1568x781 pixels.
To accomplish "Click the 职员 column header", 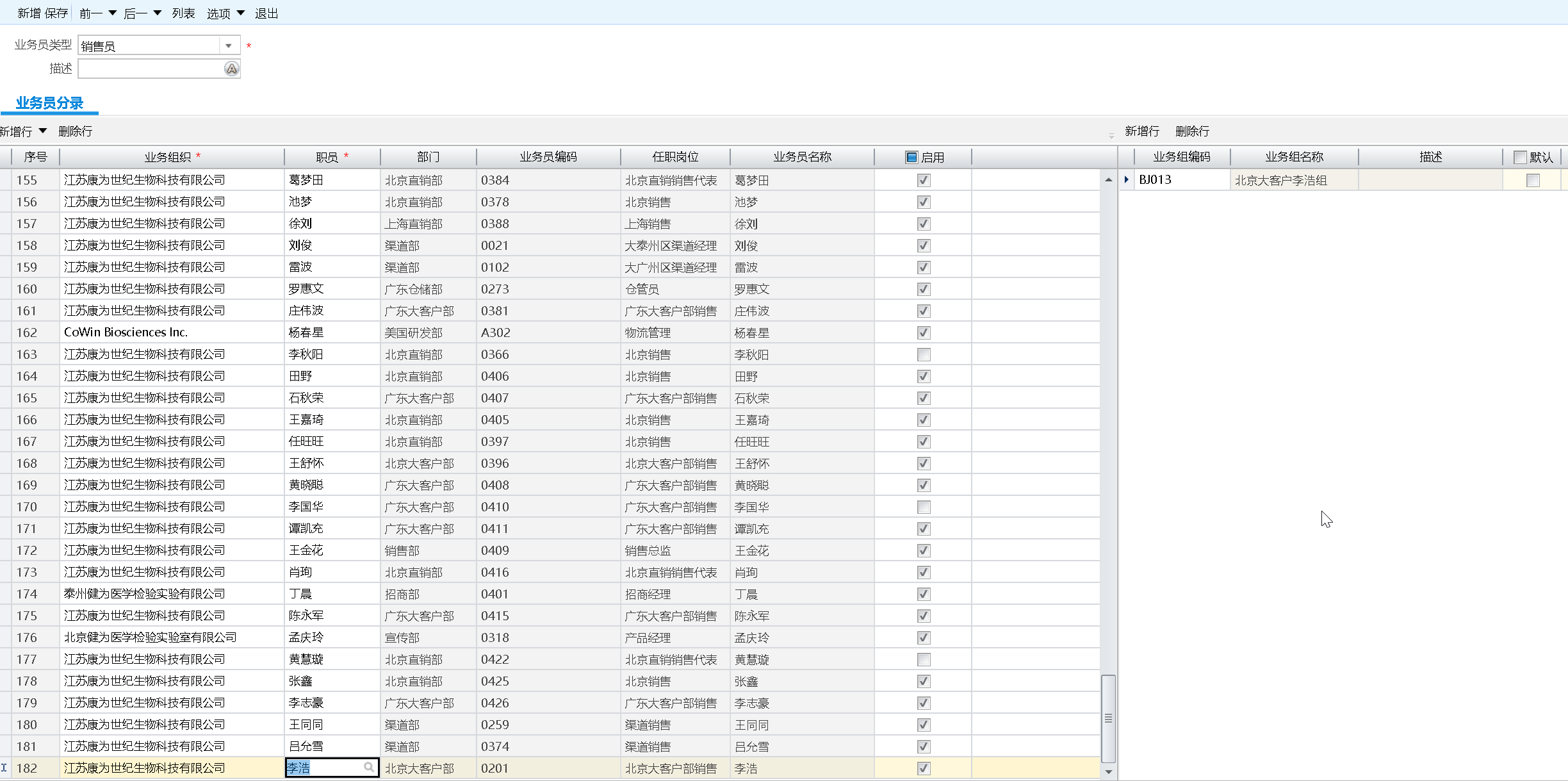I will pos(332,157).
